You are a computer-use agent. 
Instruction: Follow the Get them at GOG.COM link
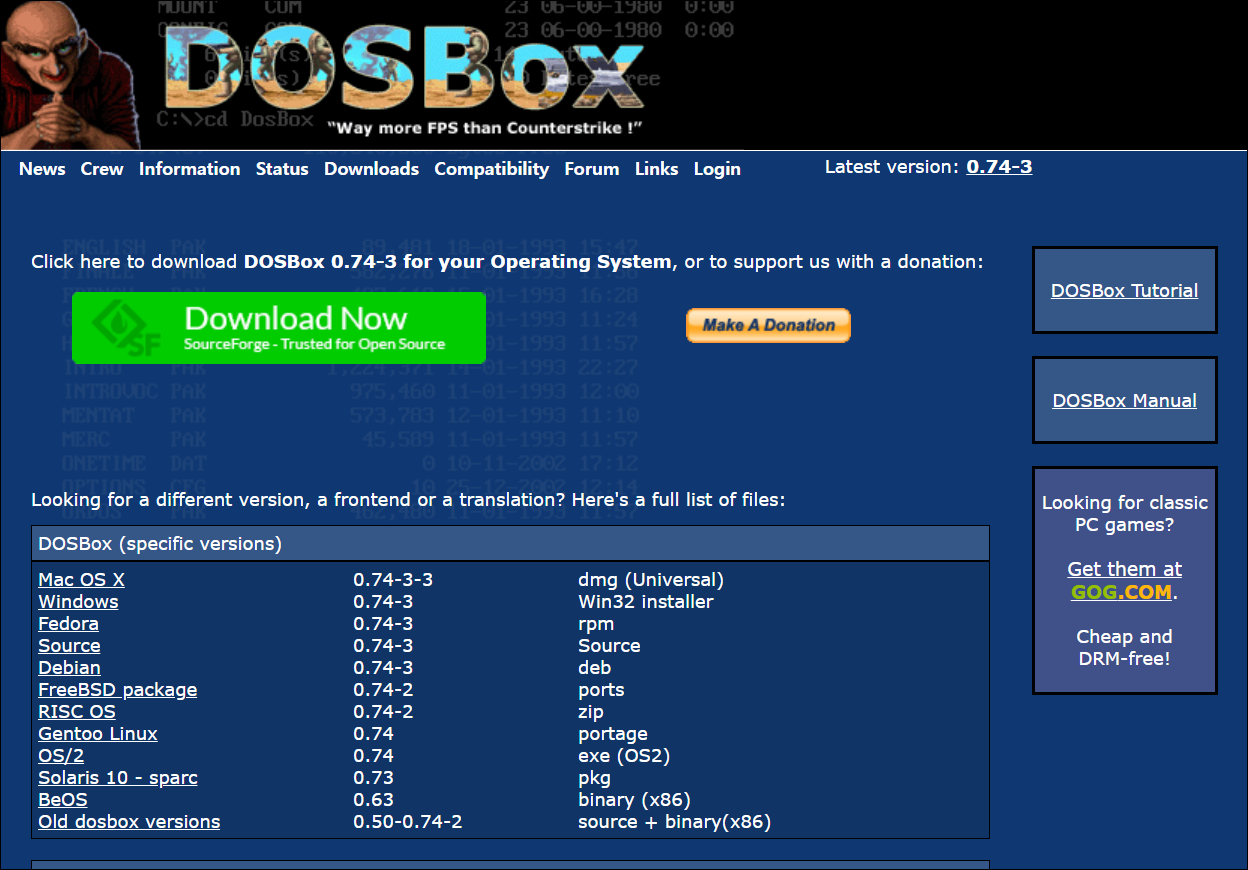click(1124, 580)
